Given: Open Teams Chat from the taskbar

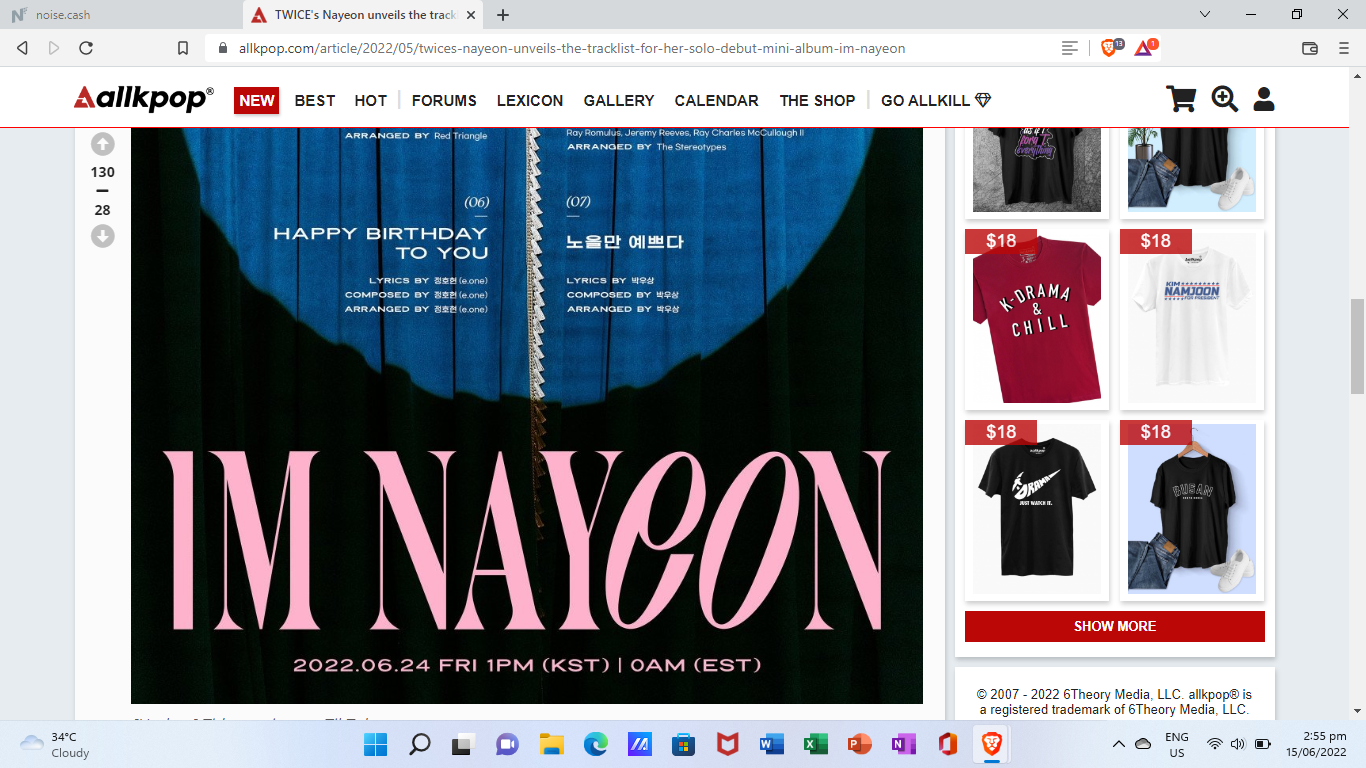Looking at the screenshot, I should coord(507,744).
